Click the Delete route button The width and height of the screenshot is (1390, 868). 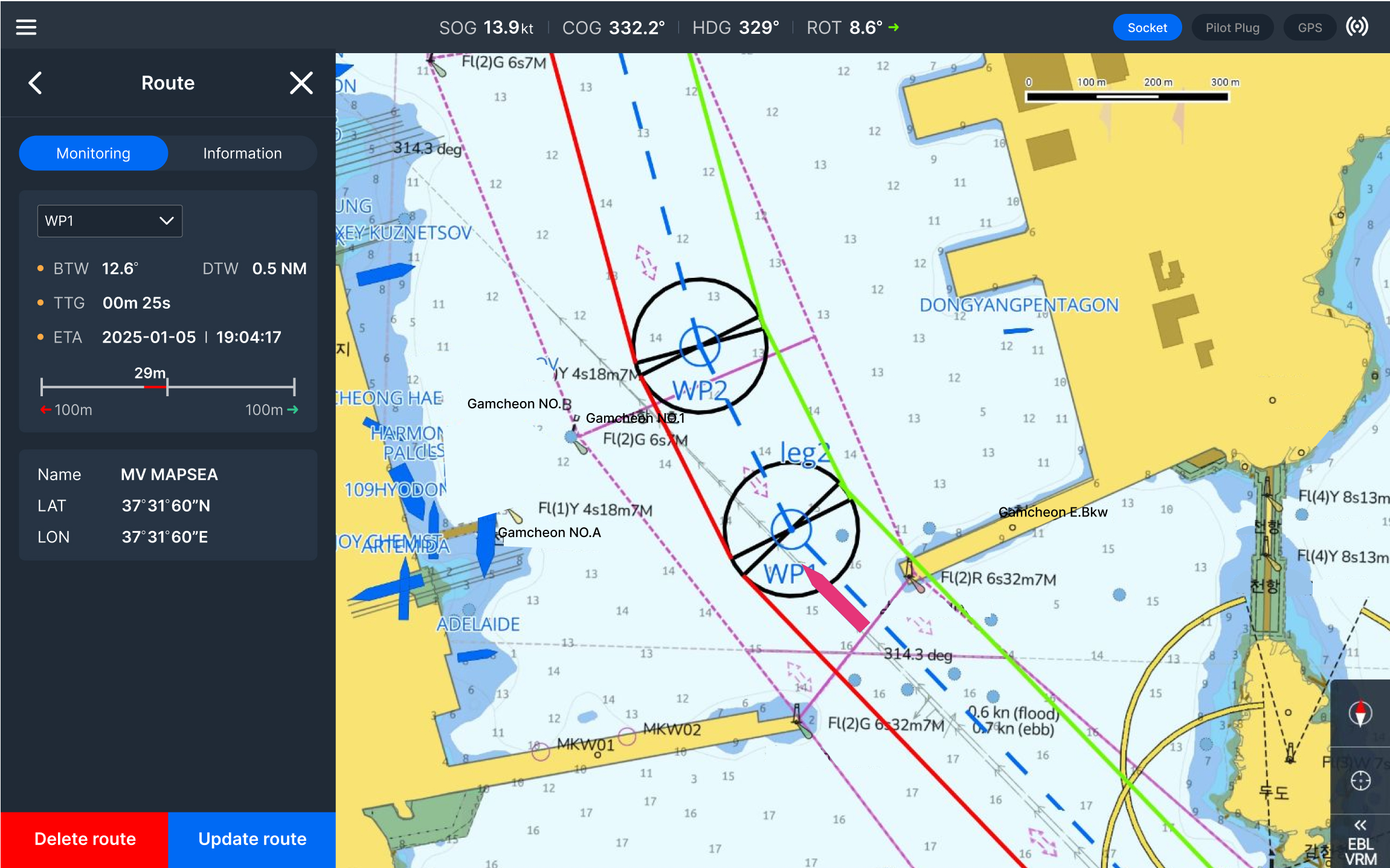(85, 839)
